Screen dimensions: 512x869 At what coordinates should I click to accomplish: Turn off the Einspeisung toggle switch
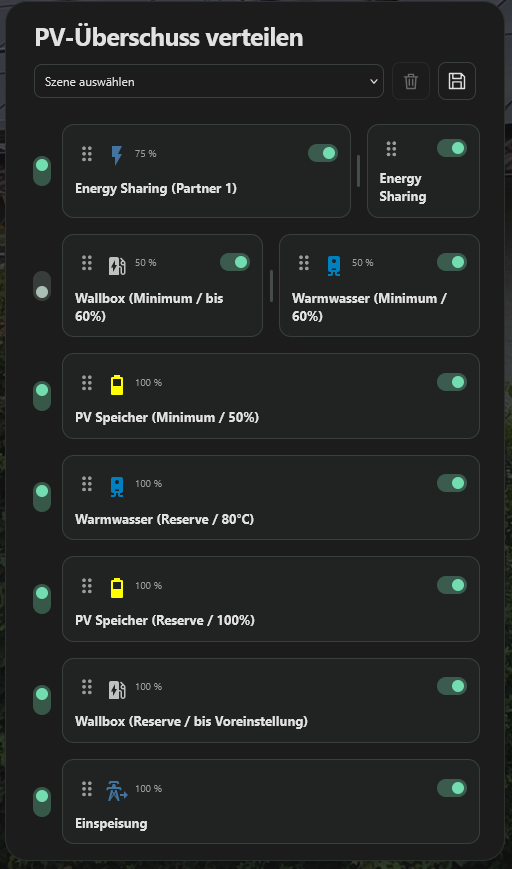452,788
